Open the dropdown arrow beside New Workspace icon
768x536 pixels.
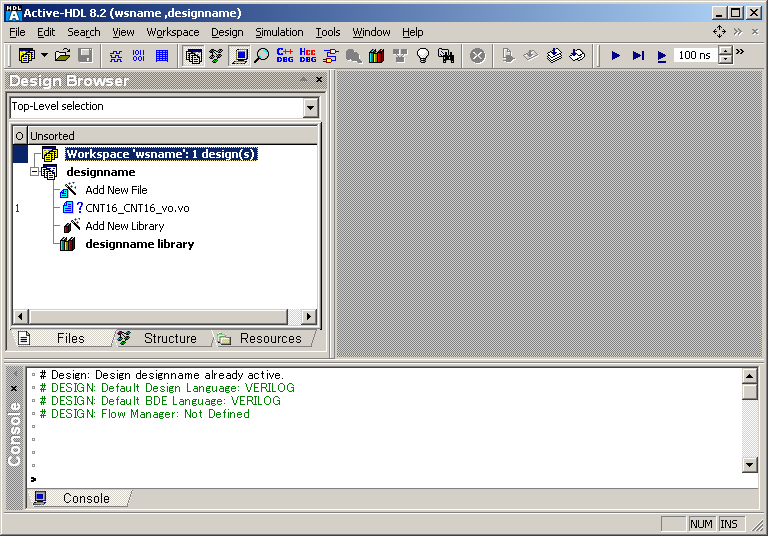44,55
